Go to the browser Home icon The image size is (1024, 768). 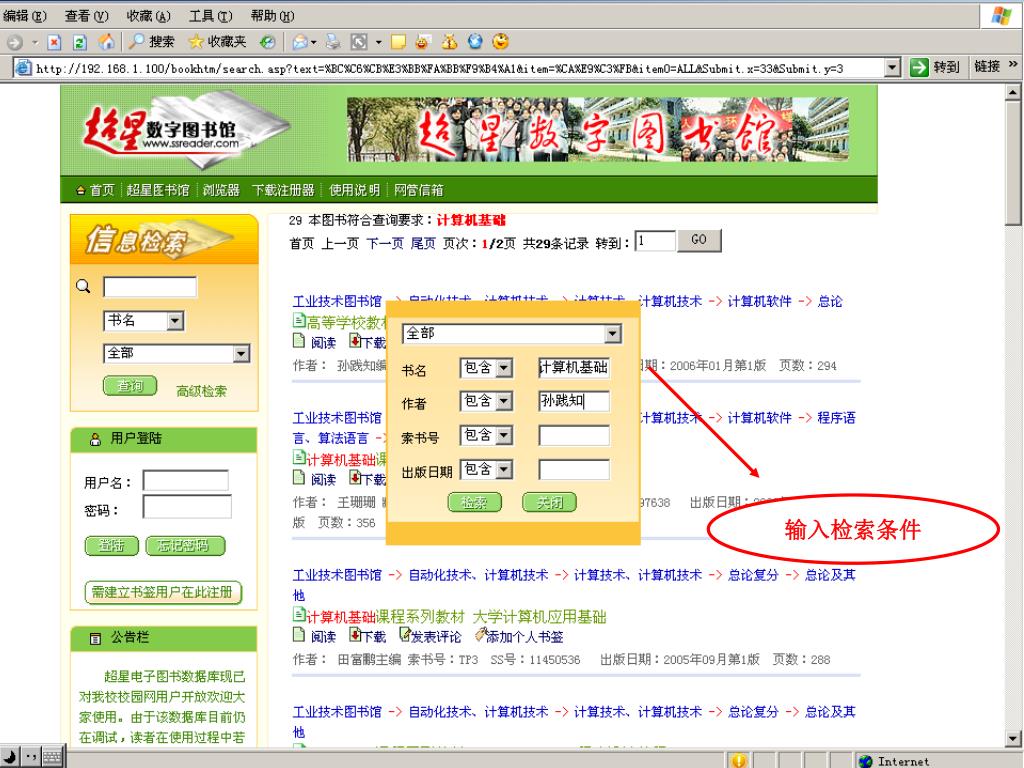106,42
